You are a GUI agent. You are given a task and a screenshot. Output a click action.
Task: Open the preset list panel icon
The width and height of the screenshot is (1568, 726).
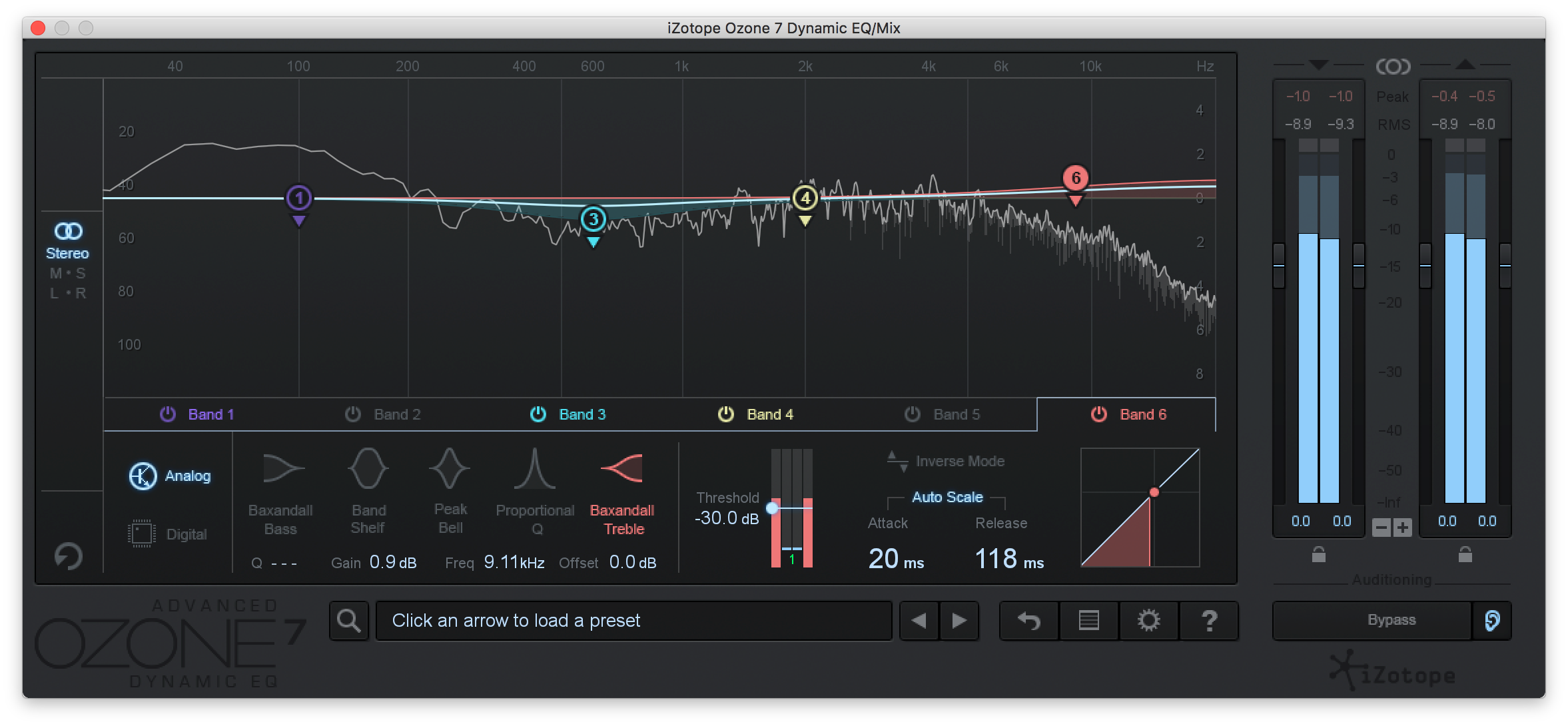pos(1088,620)
